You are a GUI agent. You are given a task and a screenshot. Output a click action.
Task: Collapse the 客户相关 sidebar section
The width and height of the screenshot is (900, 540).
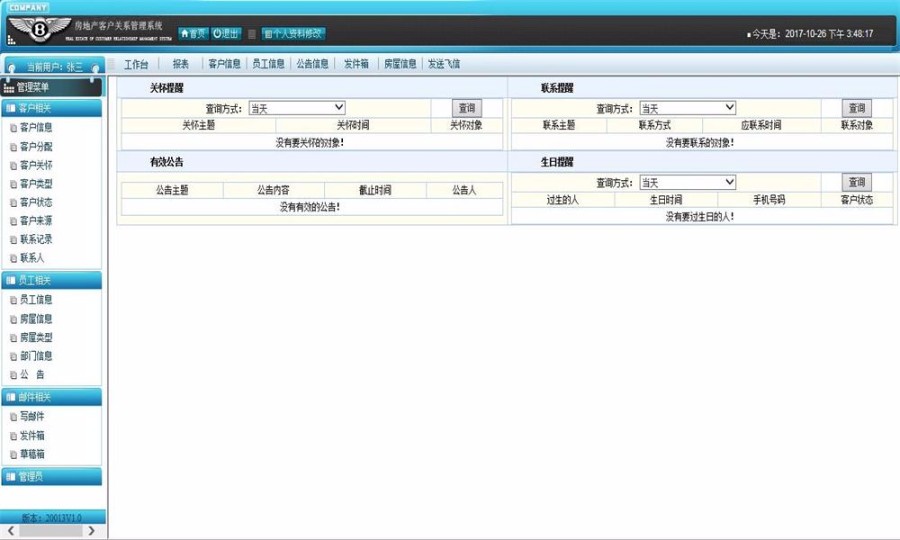coord(52,108)
